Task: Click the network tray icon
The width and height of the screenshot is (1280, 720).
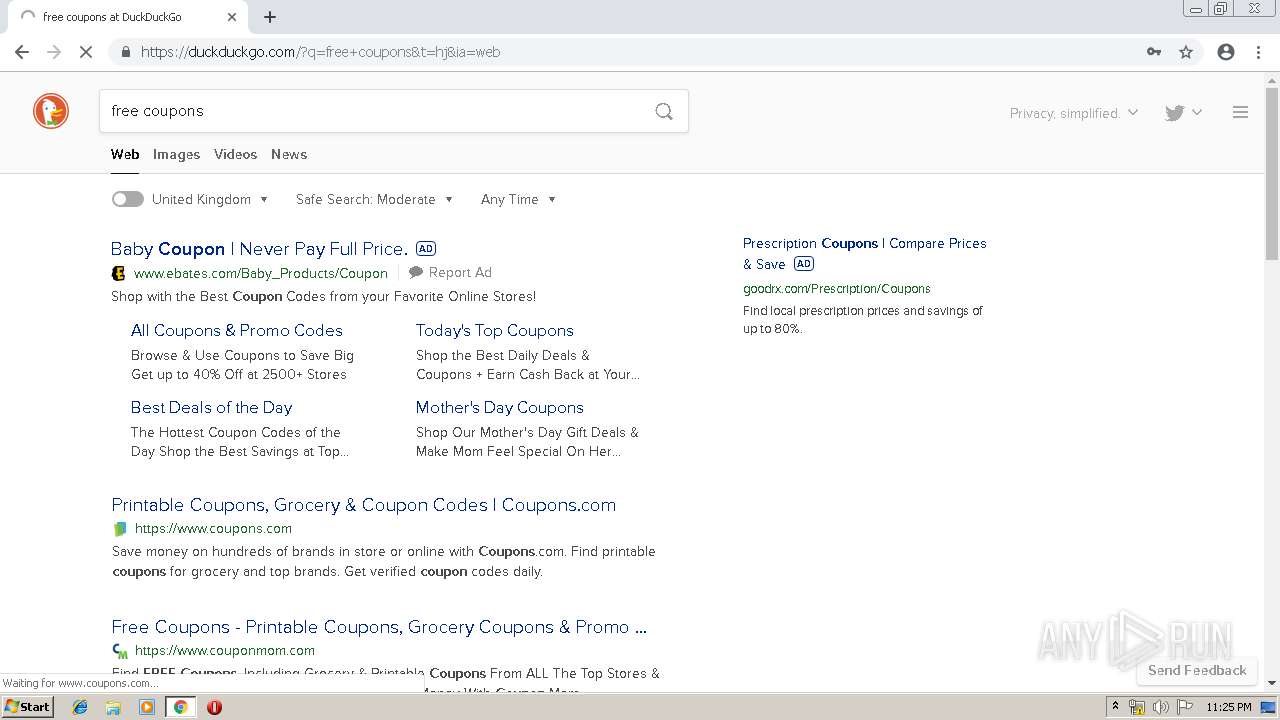Action: coord(1137,707)
